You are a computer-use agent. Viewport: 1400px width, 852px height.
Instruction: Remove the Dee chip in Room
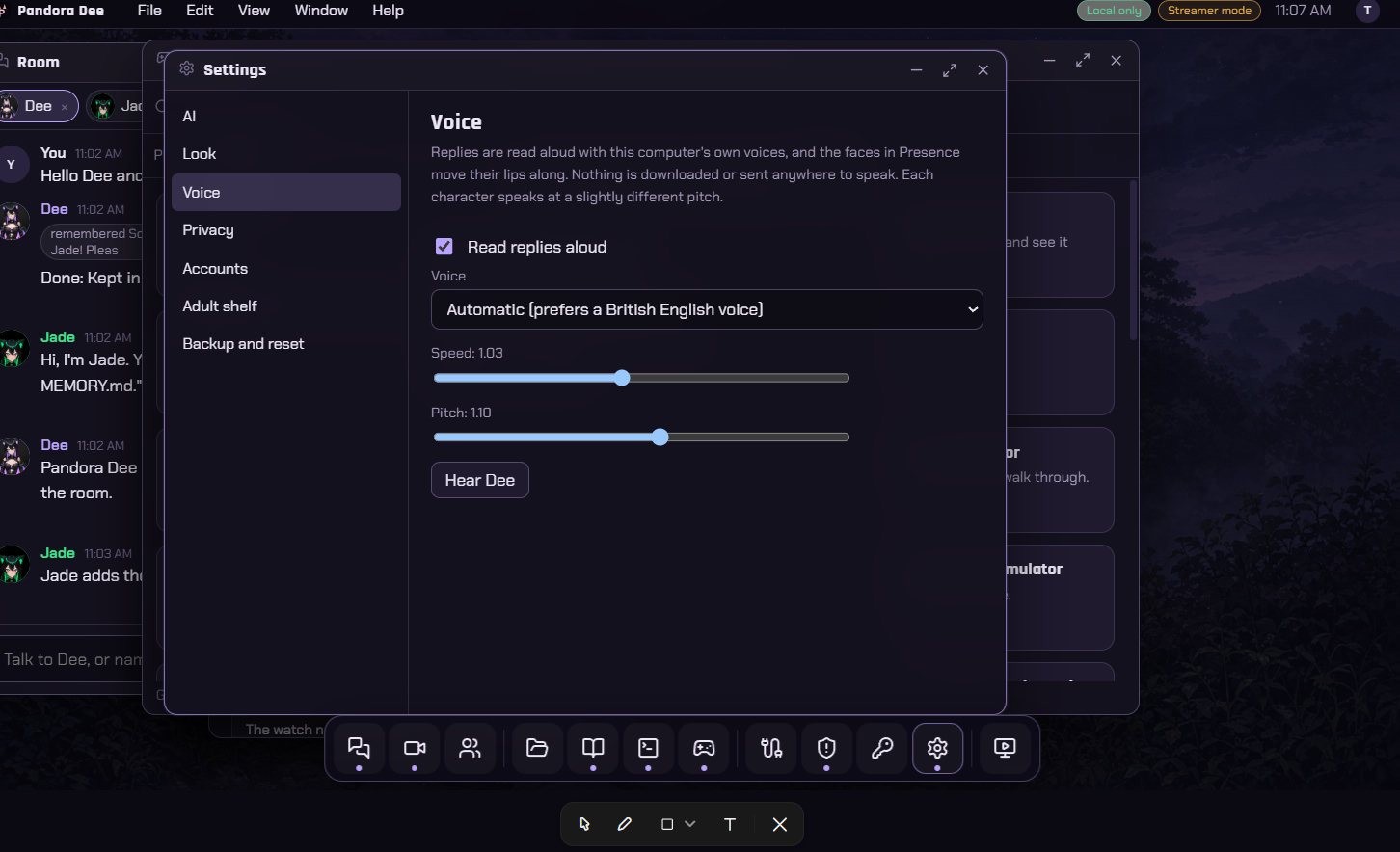point(65,107)
